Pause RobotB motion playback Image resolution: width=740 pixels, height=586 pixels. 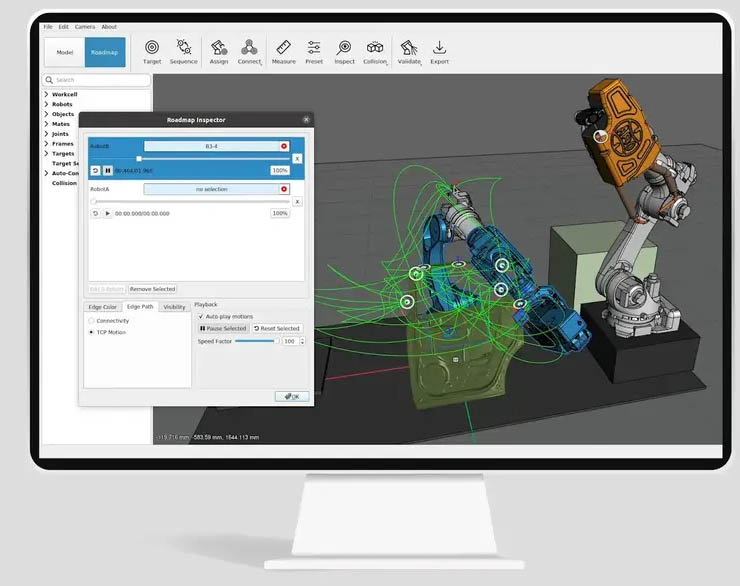point(108,170)
